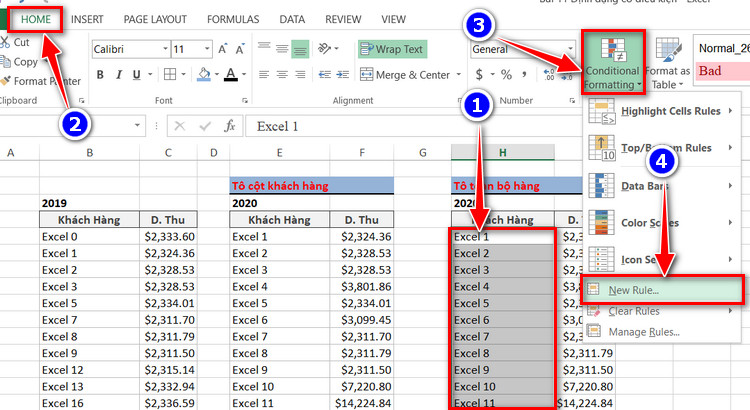Open Format as Table gallery
Screen dimensions: 750x410
click(668, 64)
